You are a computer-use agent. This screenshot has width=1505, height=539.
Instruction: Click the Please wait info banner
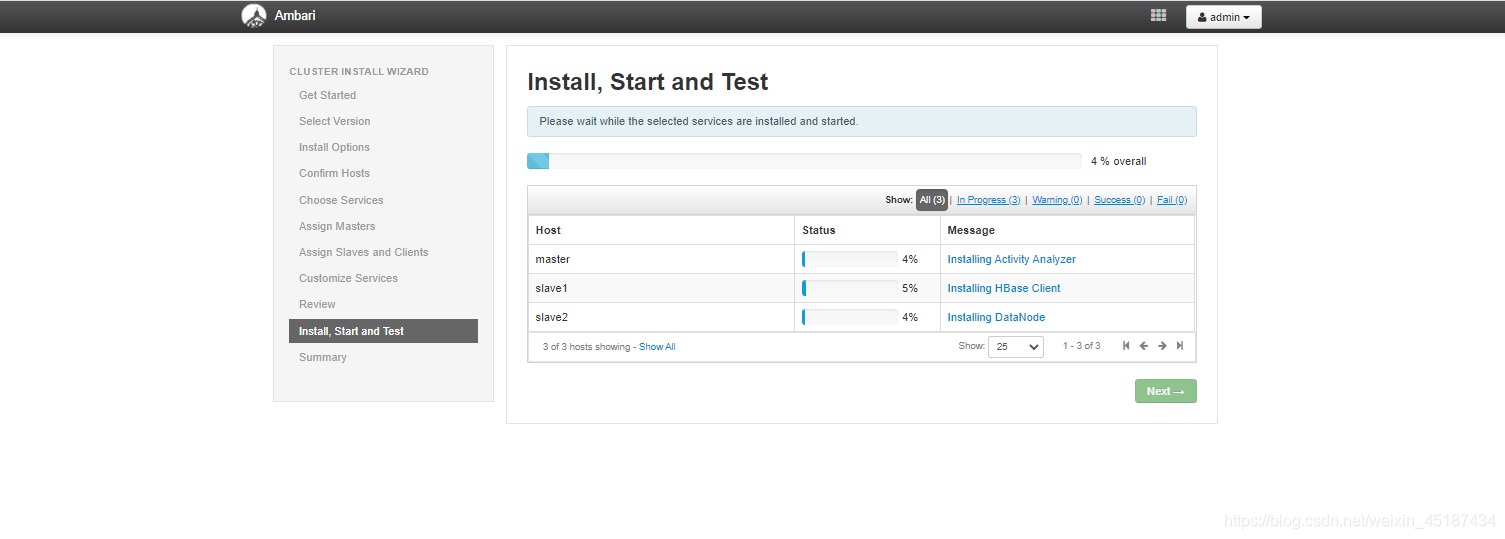click(861, 121)
